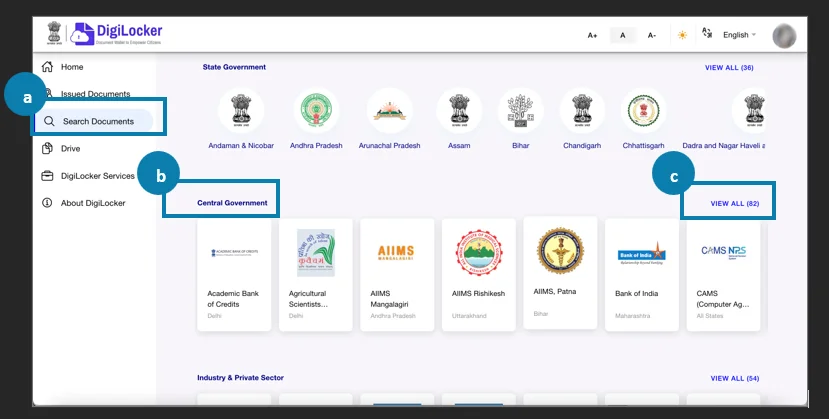
Task: Click the Central Government section heading
Action: (232, 203)
